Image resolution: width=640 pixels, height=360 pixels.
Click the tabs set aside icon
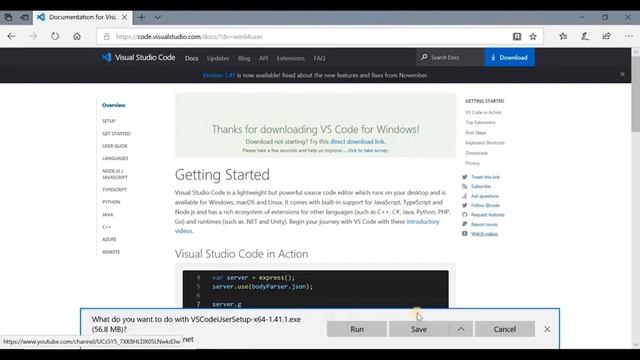coord(8,17)
